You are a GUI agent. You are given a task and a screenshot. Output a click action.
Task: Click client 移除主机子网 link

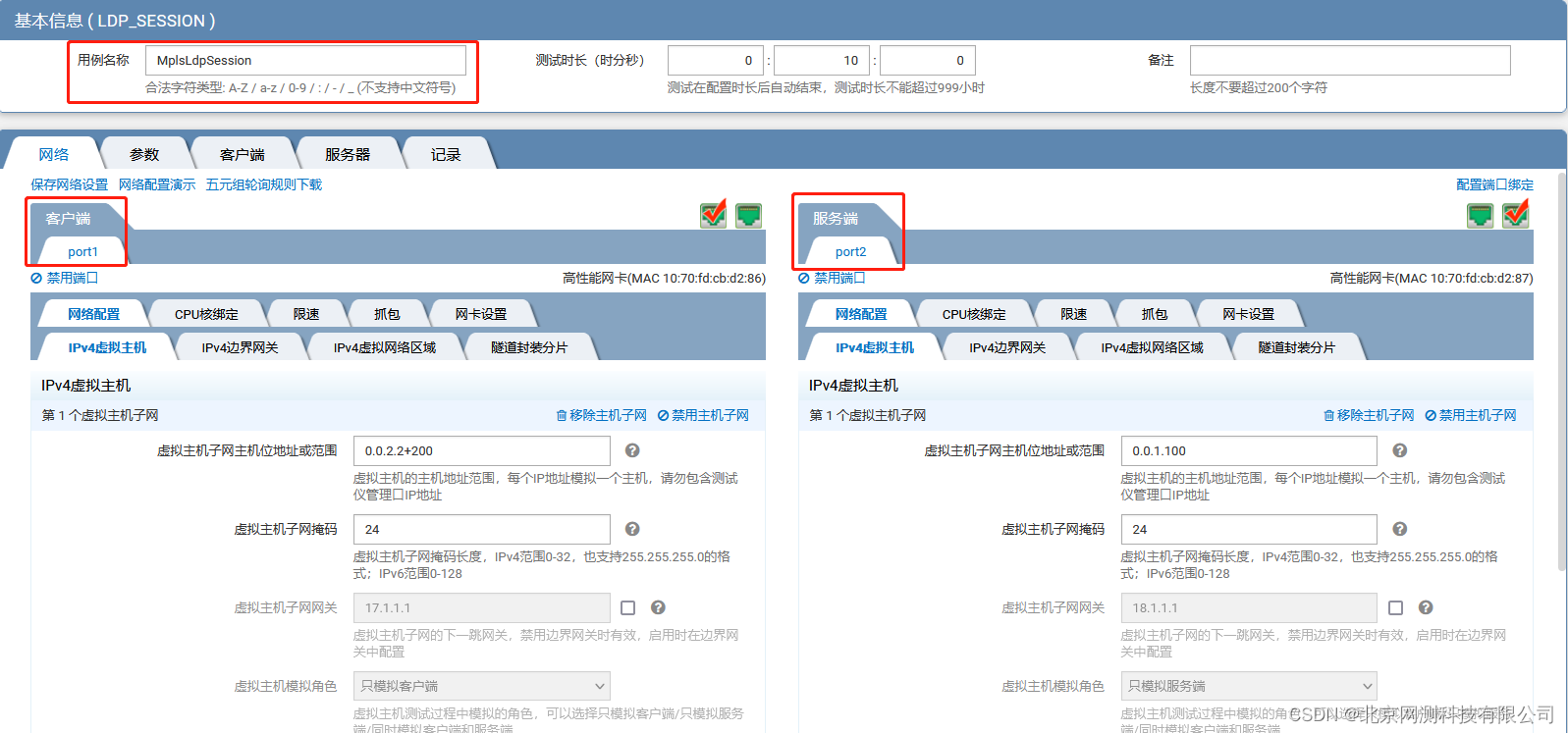[602, 415]
